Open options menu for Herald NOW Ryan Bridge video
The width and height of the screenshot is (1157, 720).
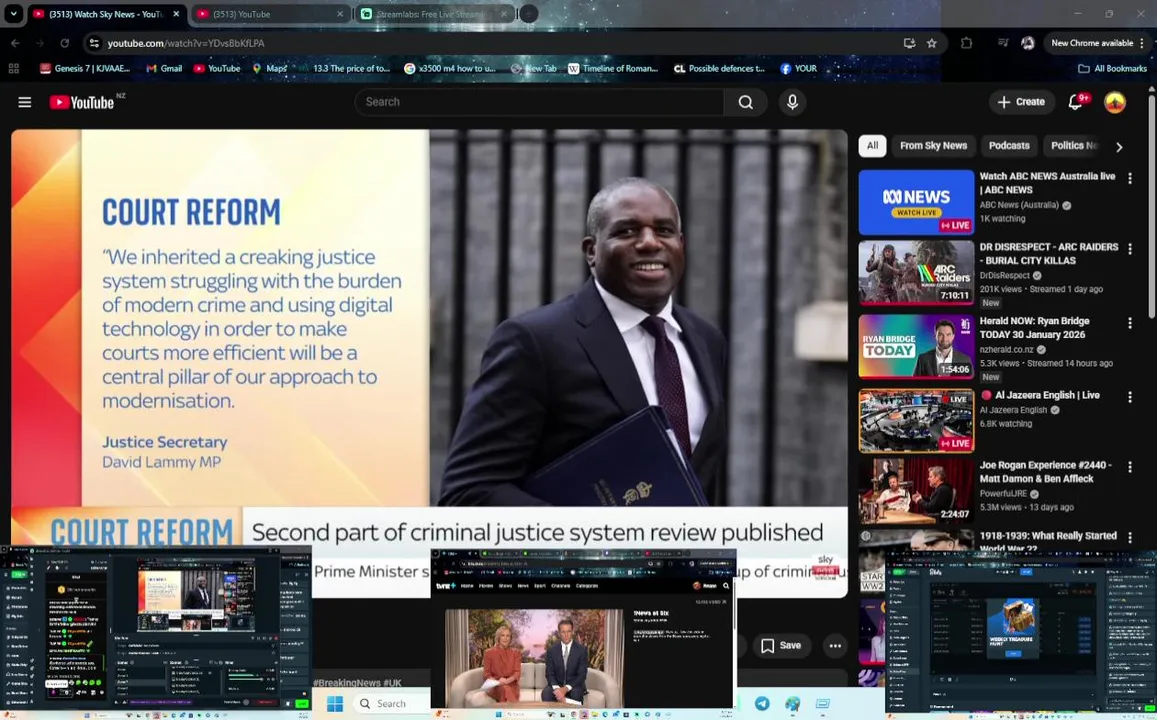1130,322
